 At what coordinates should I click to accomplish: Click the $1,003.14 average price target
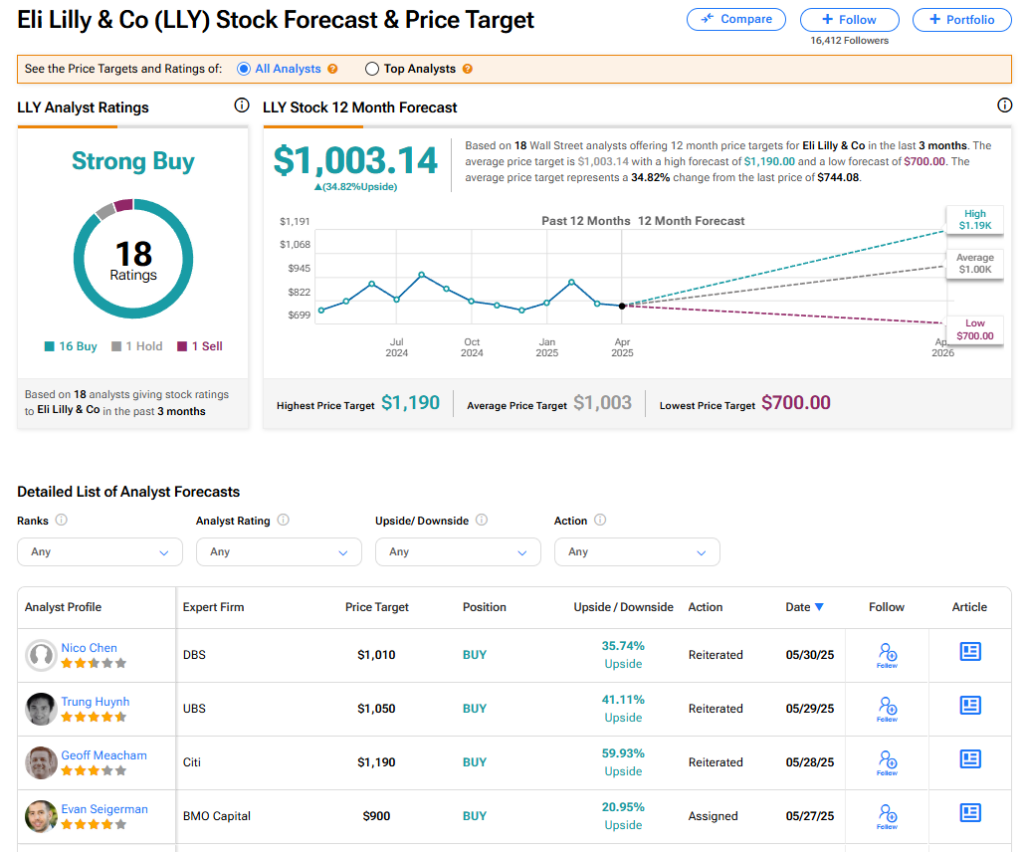click(x=355, y=161)
